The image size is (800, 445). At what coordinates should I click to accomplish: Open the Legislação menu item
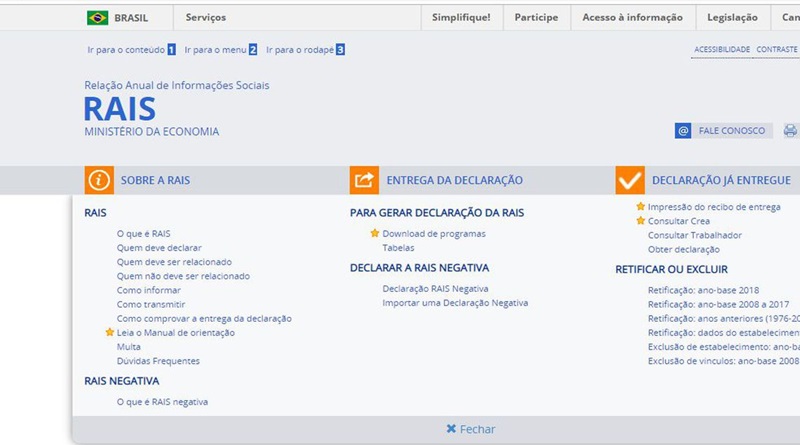click(732, 17)
